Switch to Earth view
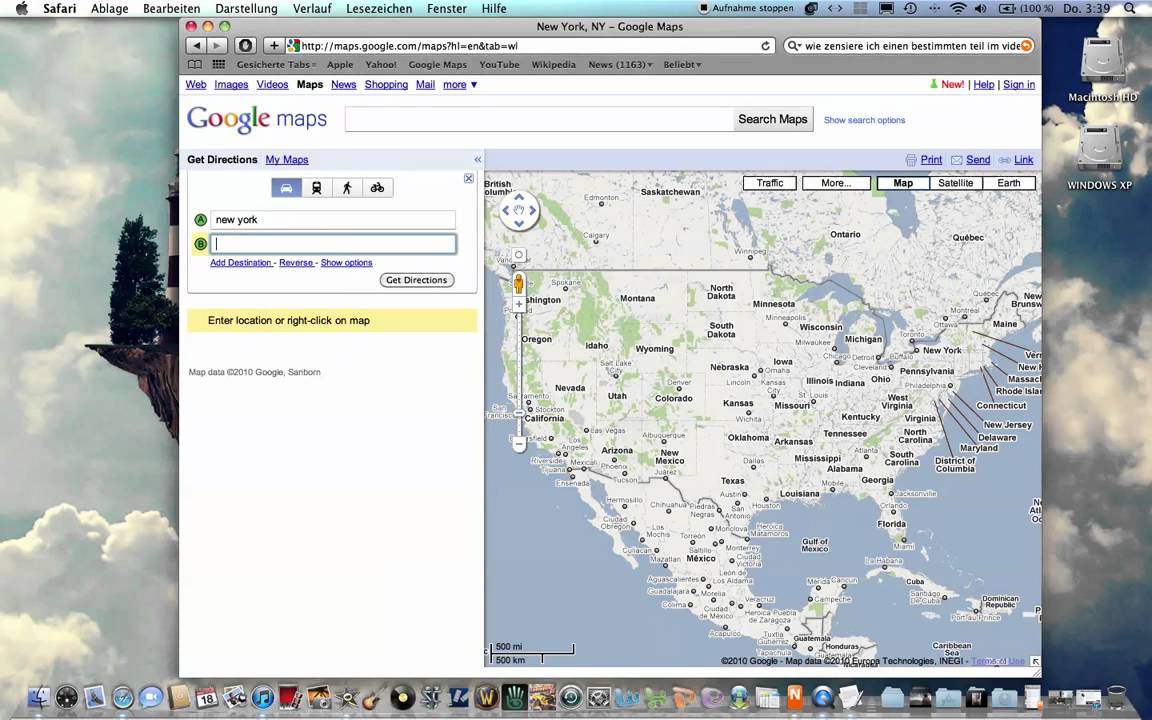Viewport: 1152px width, 720px height. click(1009, 183)
